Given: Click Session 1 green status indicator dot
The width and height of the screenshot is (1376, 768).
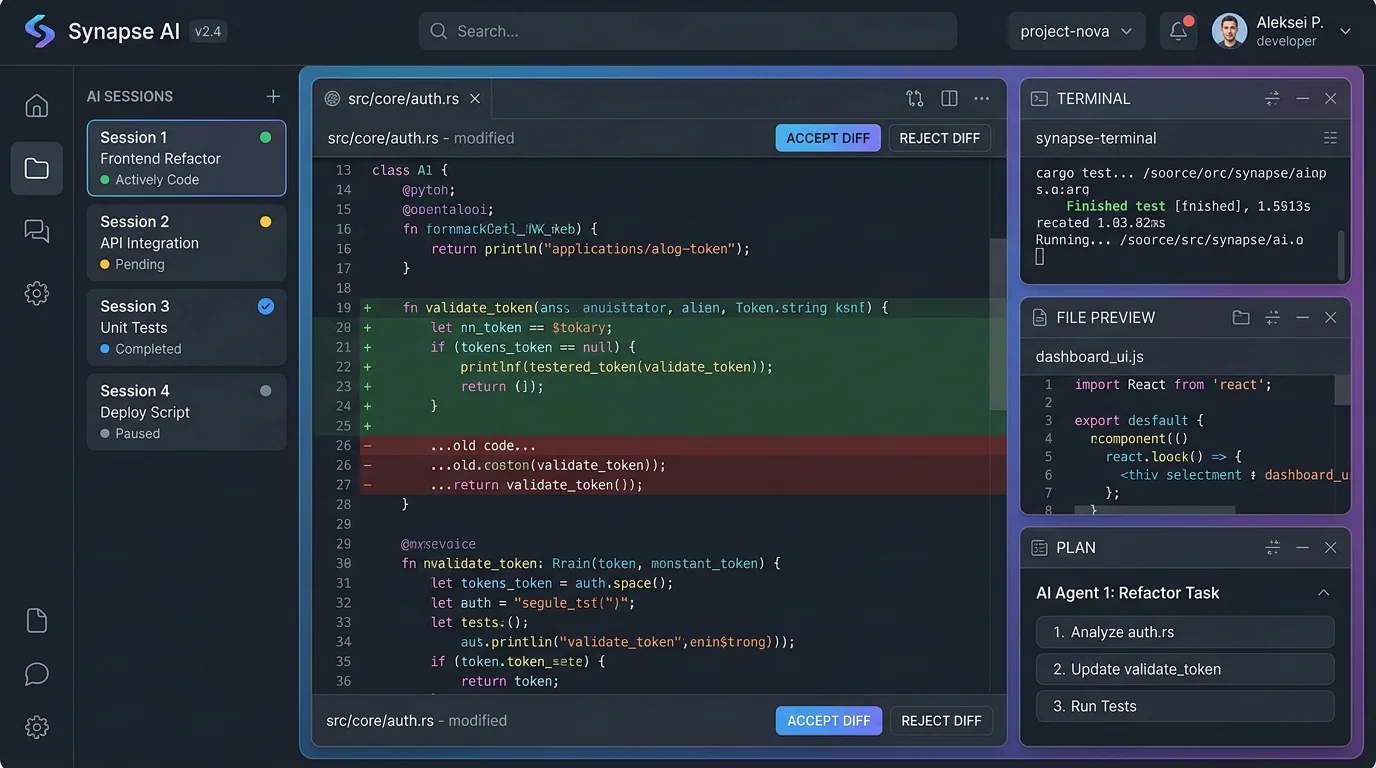Looking at the screenshot, I should (263, 136).
